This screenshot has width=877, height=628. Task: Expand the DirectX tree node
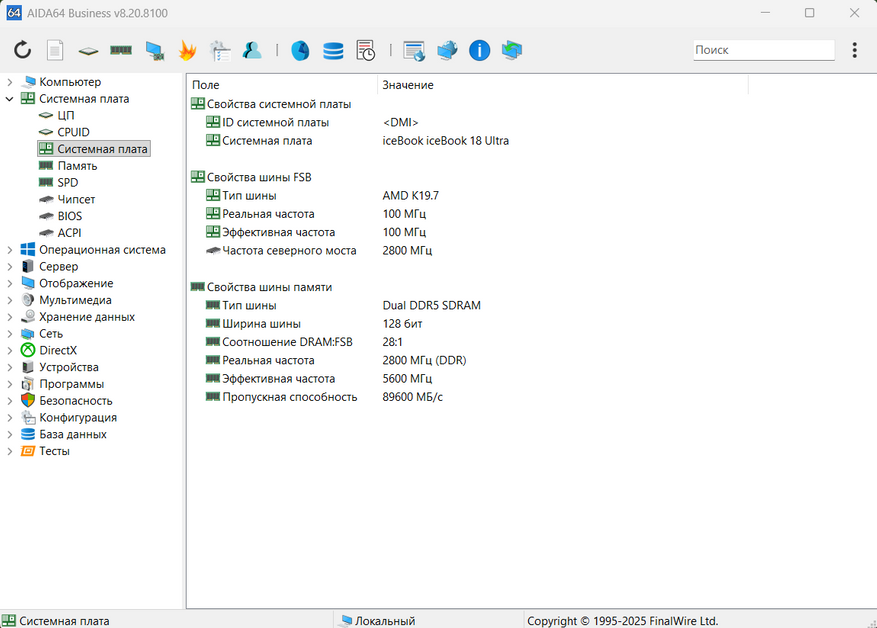(x=10, y=351)
